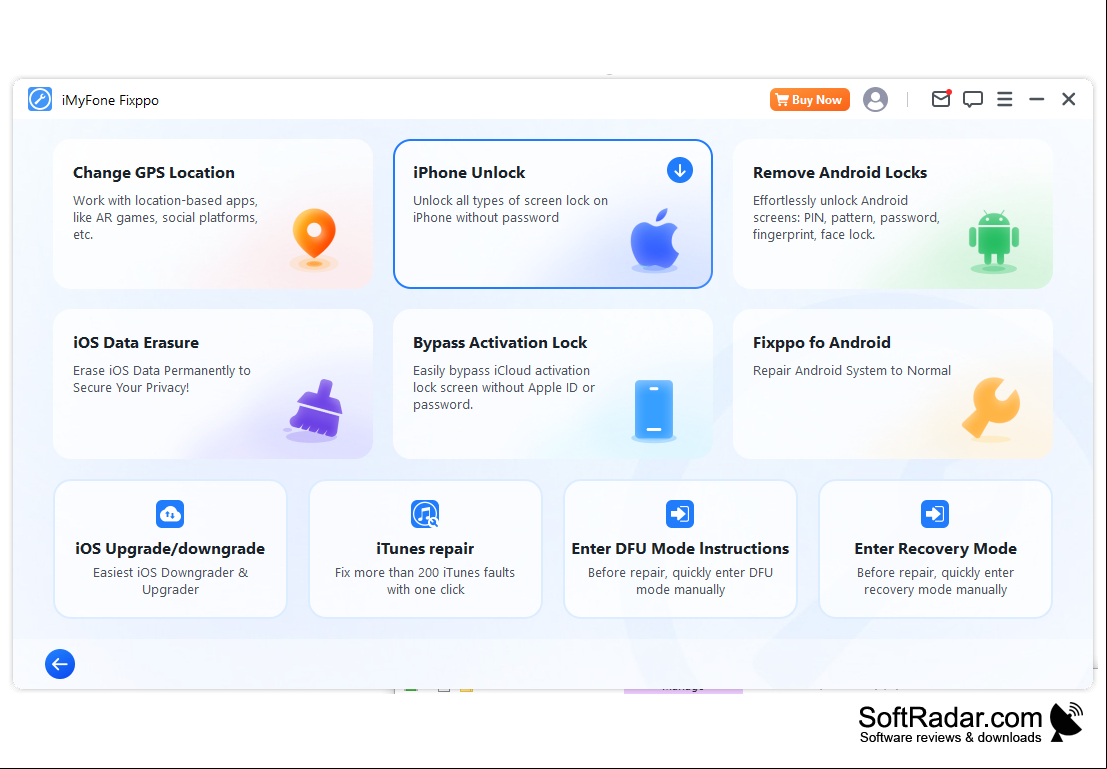Image resolution: width=1107 pixels, height=769 pixels.
Task: Click the iOS Upgrade/downgrade cloud icon
Action: pyautogui.click(x=170, y=514)
